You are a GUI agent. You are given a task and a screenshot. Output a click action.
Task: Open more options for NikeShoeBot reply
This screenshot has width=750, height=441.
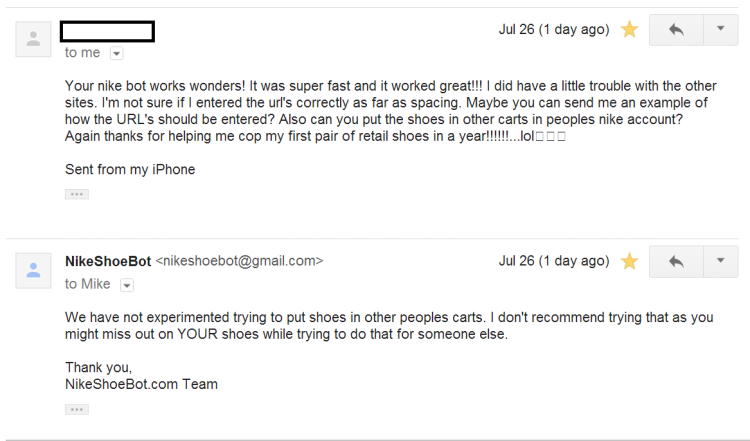[x=720, y=261]
